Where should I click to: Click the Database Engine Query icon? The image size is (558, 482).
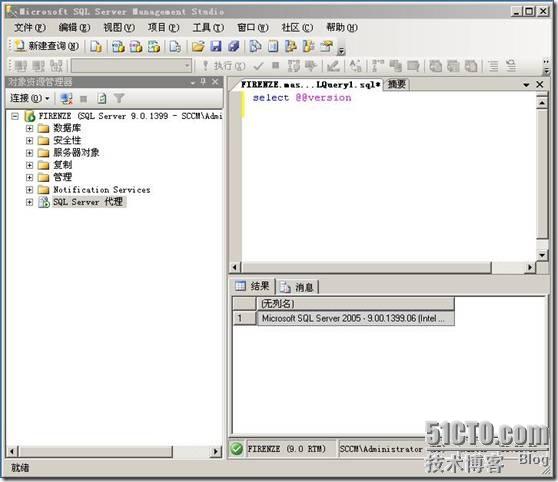tap(96, 46)
